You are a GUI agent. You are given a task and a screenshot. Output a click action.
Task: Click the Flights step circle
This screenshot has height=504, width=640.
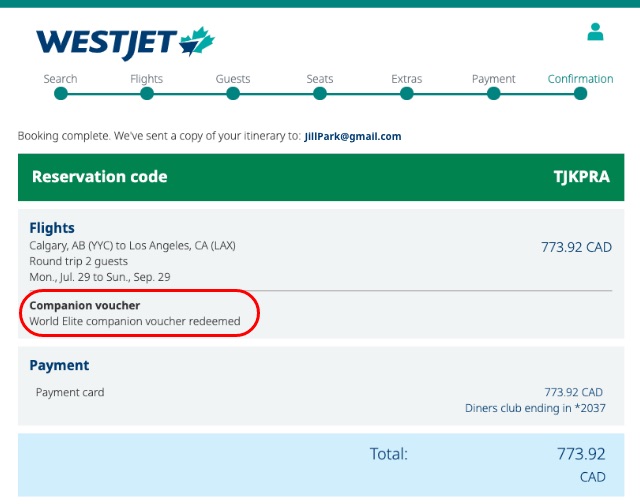click(x=147, y=94)
